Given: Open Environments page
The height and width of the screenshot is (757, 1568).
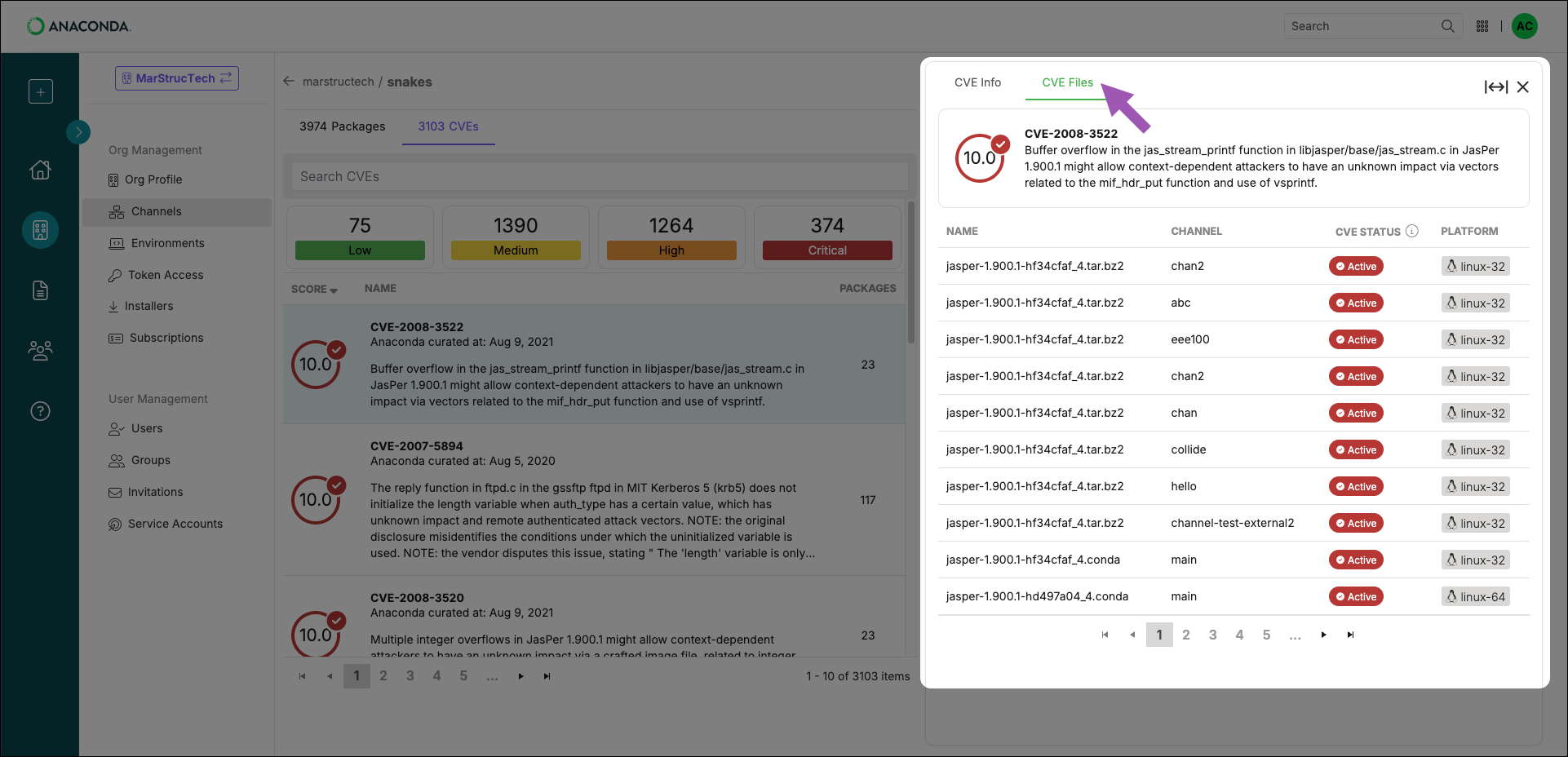Looking at the screenshot, I should [x=157, y=243].
